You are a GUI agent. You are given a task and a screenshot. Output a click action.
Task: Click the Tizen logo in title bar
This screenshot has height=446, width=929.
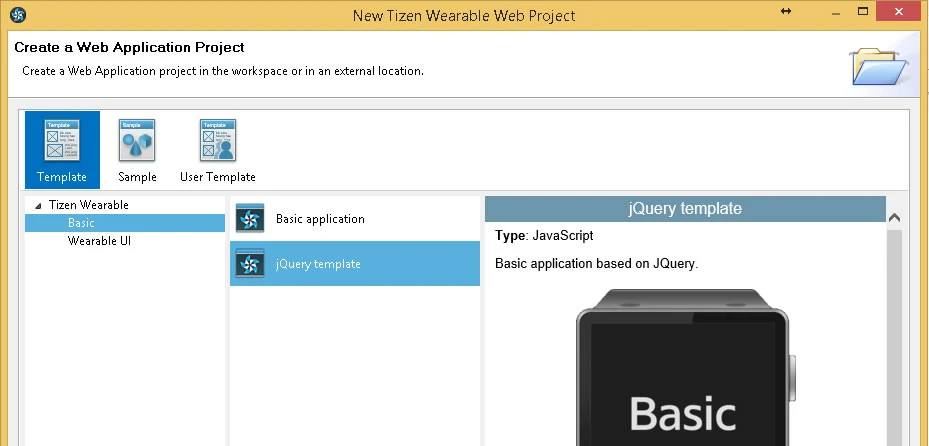(x=18, y=14)
